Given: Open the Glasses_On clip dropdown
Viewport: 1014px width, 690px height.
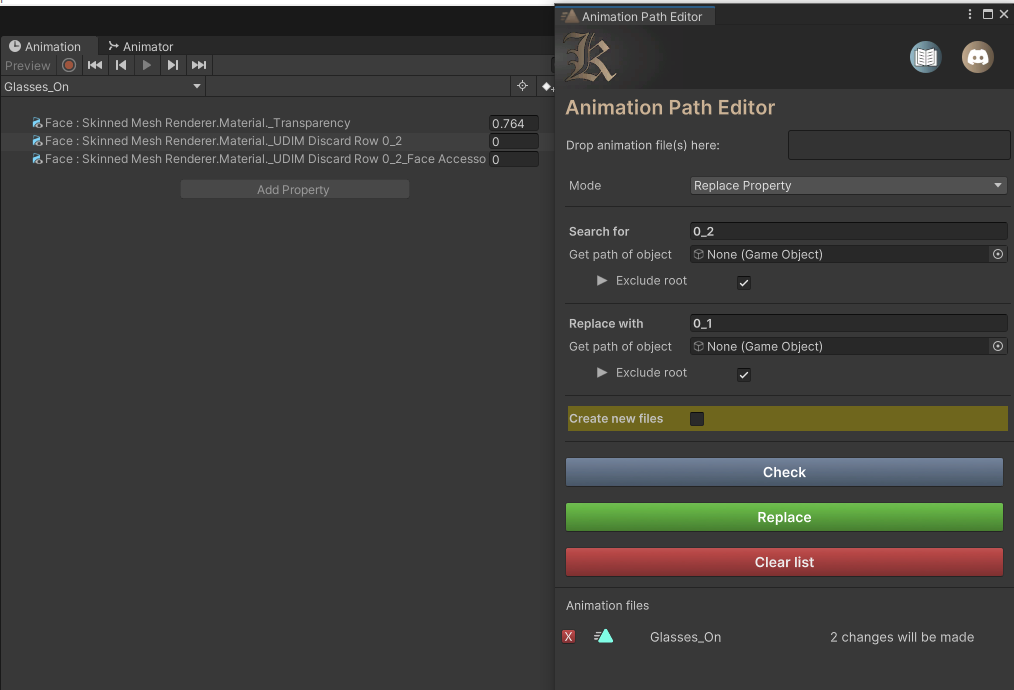Looking at the screenshot, I should coord(103,87).
